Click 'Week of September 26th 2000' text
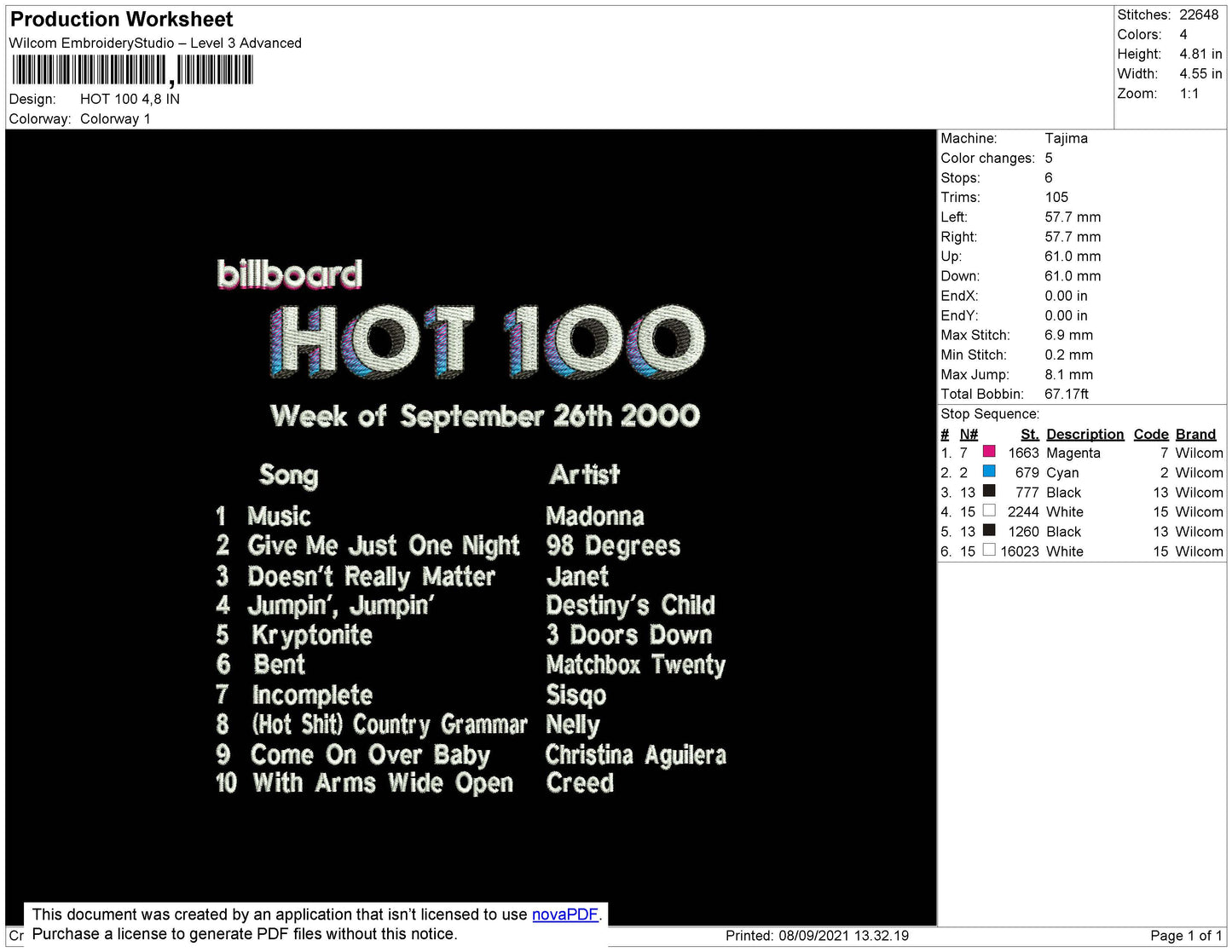This screenshot has height=952, width=1232. click(x=485, y=416)
